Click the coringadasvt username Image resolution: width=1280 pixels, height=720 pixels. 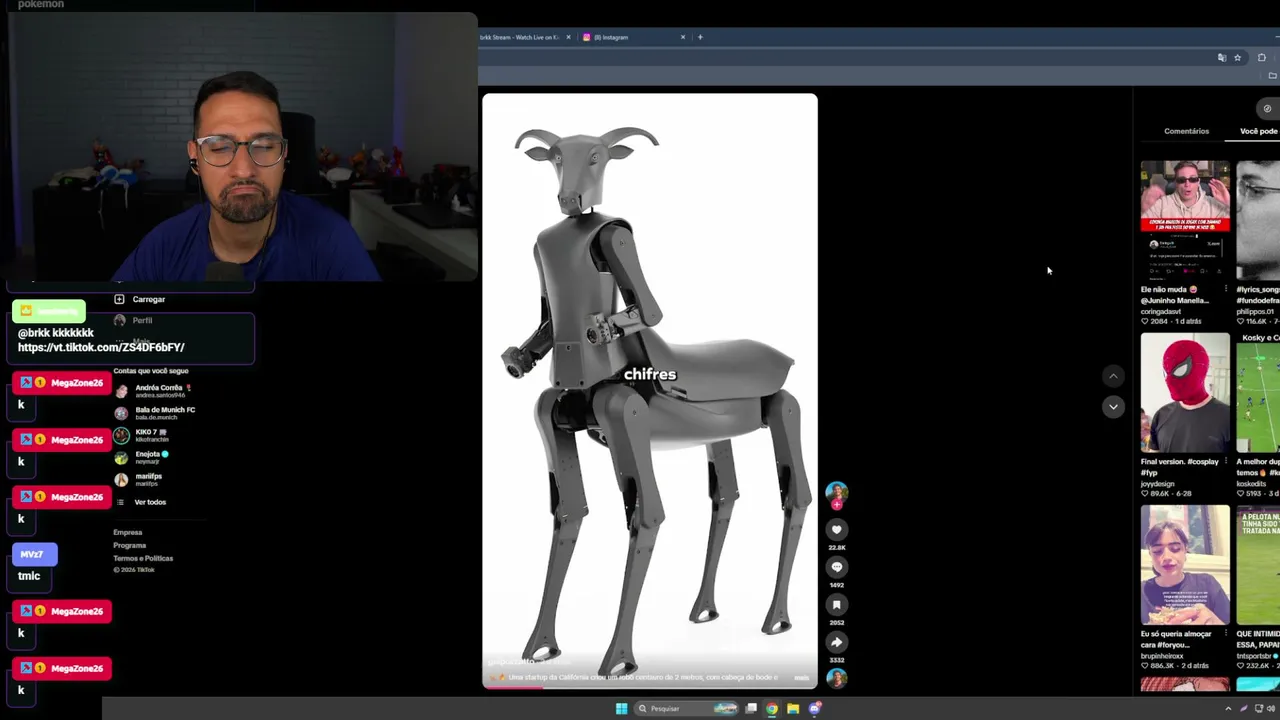point(1161,311)
